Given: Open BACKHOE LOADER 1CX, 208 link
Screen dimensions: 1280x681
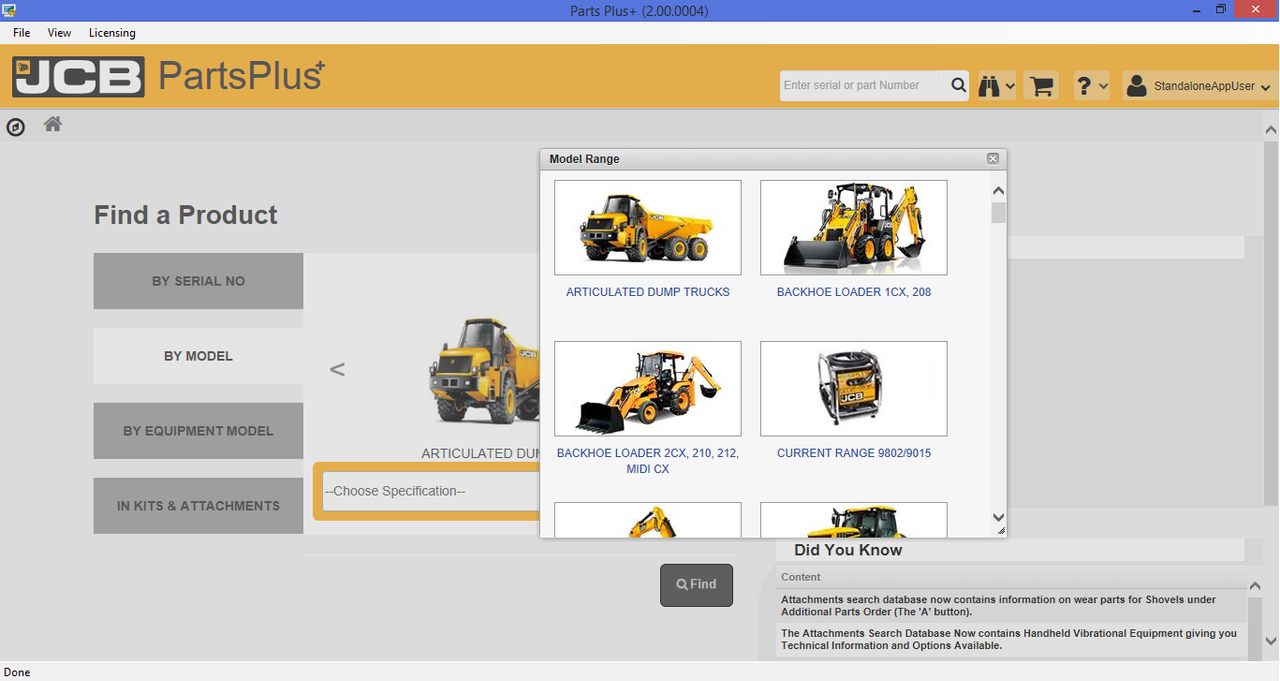Looking at the screenshot, I should click(x=854, y=292).
